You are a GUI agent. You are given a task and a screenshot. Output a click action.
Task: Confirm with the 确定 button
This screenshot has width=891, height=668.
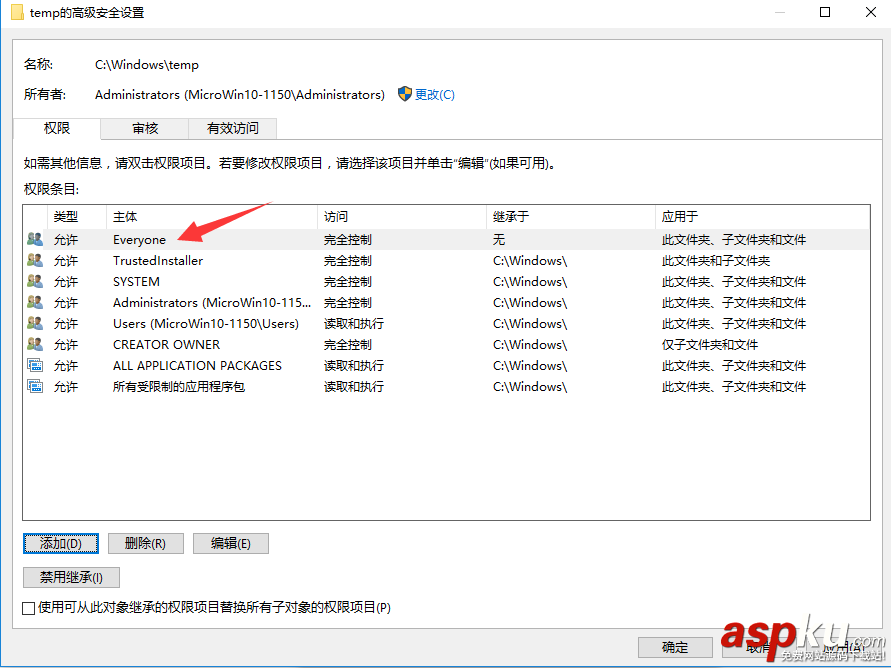675,647
